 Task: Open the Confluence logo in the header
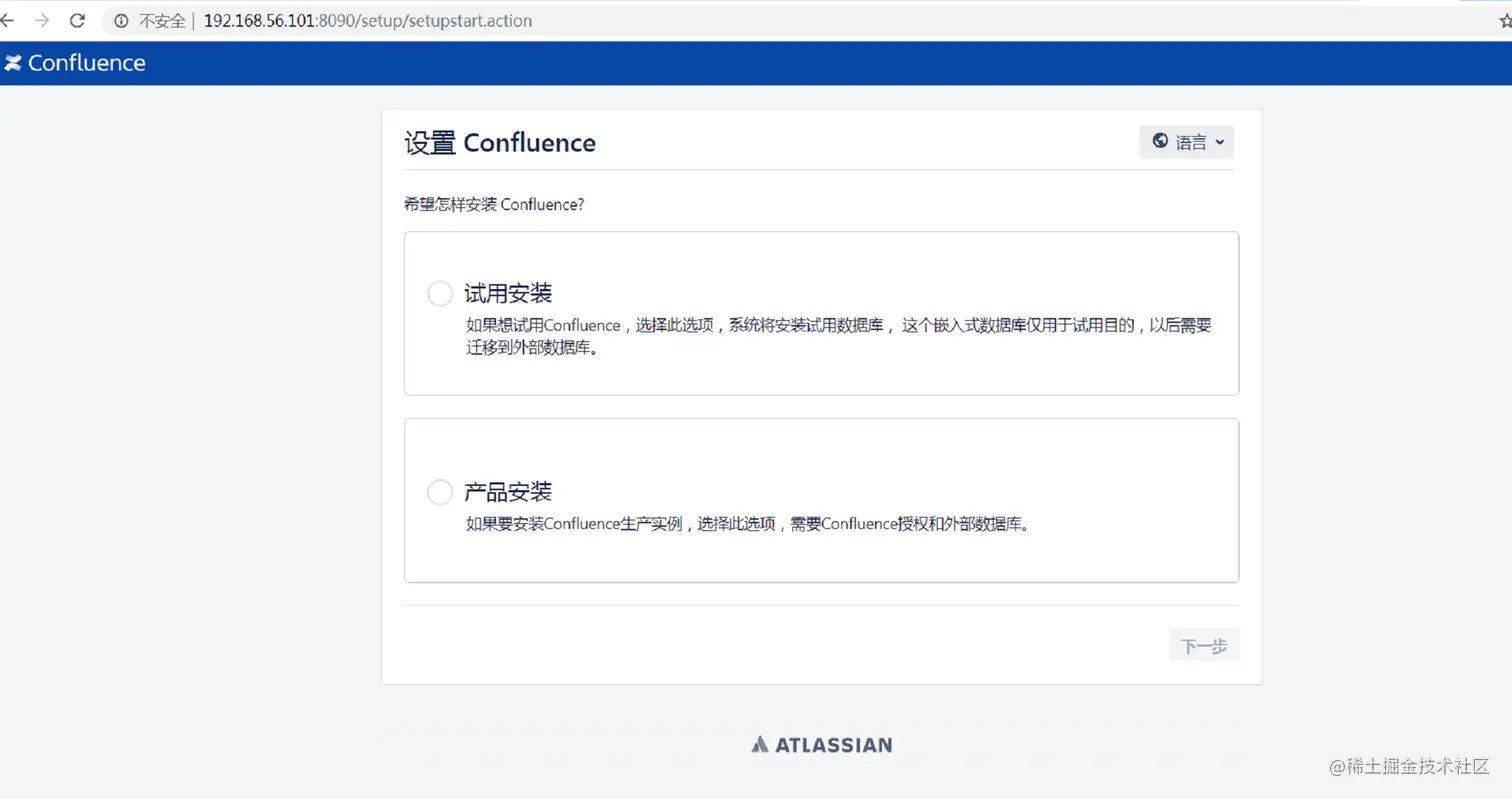(75, 63)
